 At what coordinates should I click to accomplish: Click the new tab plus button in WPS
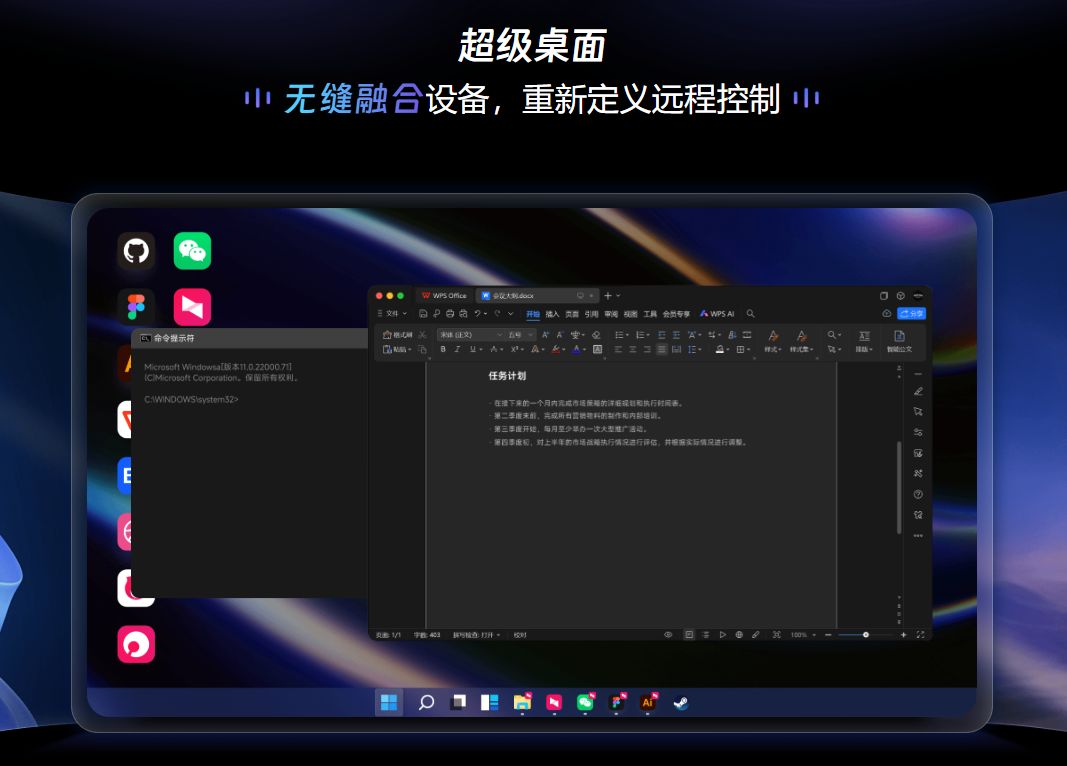click(x=608, y=295)
